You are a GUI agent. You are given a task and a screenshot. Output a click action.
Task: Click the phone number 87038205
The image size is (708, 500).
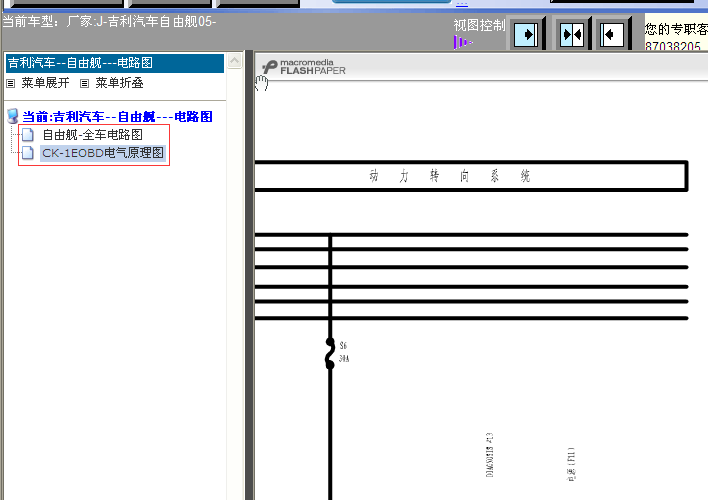pos(672,47)
